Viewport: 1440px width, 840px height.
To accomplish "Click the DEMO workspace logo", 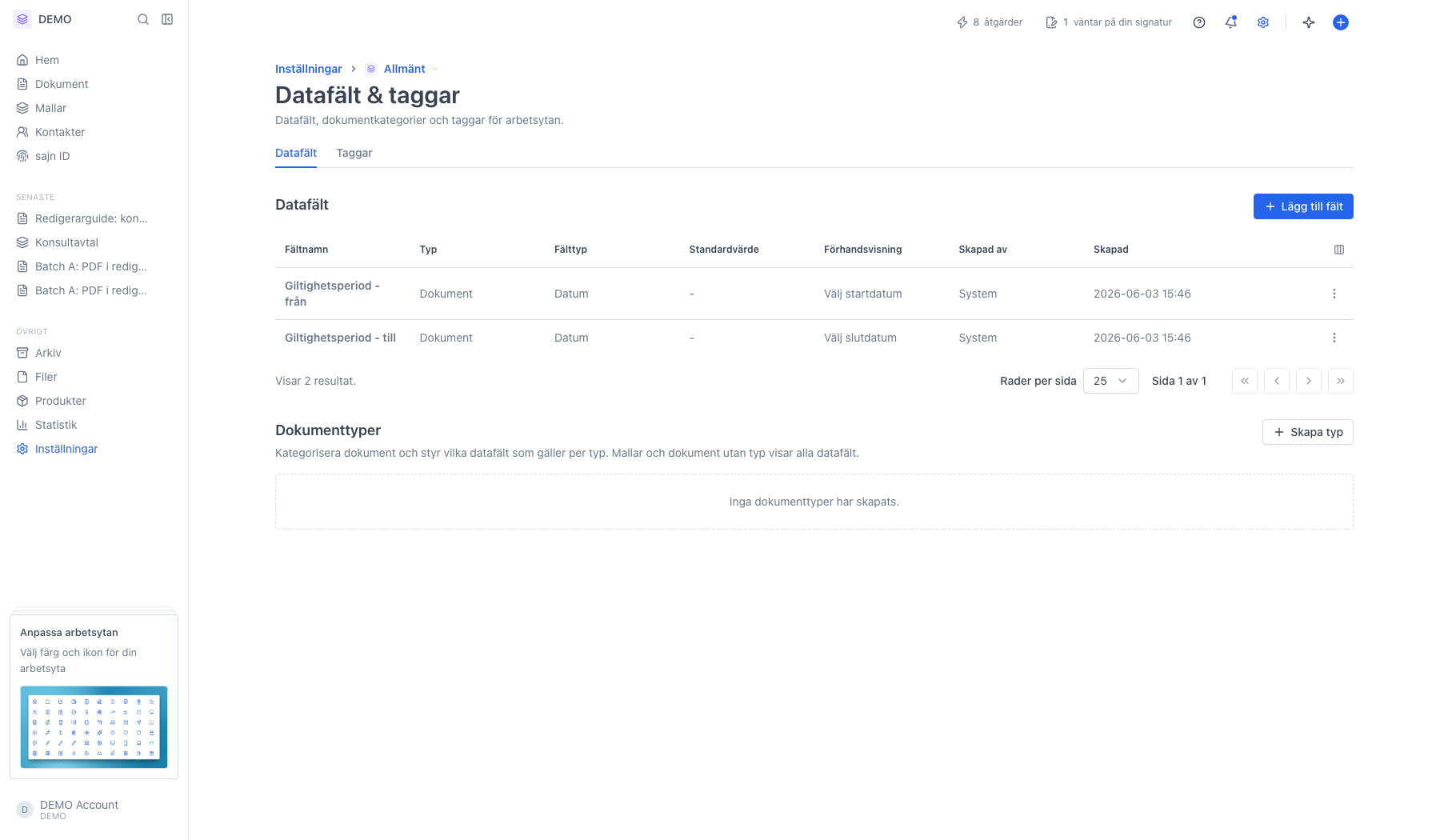I will (22, 19).
